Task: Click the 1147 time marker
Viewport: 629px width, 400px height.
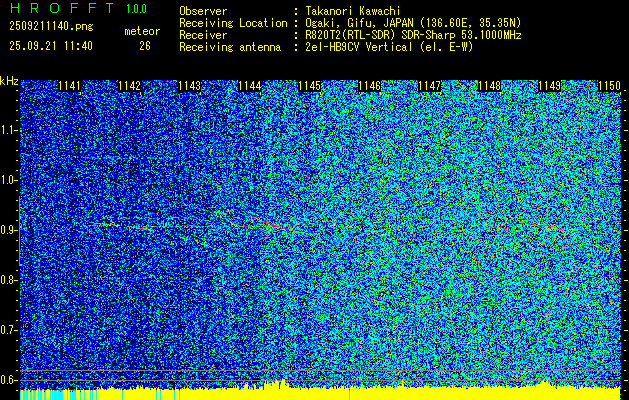Action: pyautogui.click(x=430, y=86)
